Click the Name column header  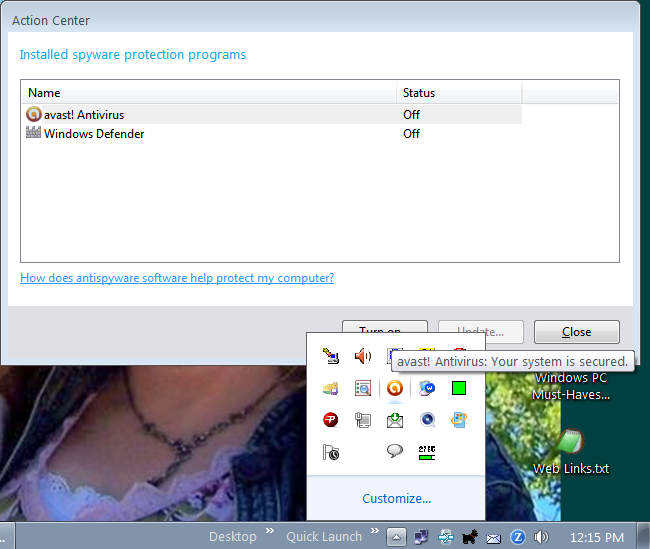tap(209, 93)
